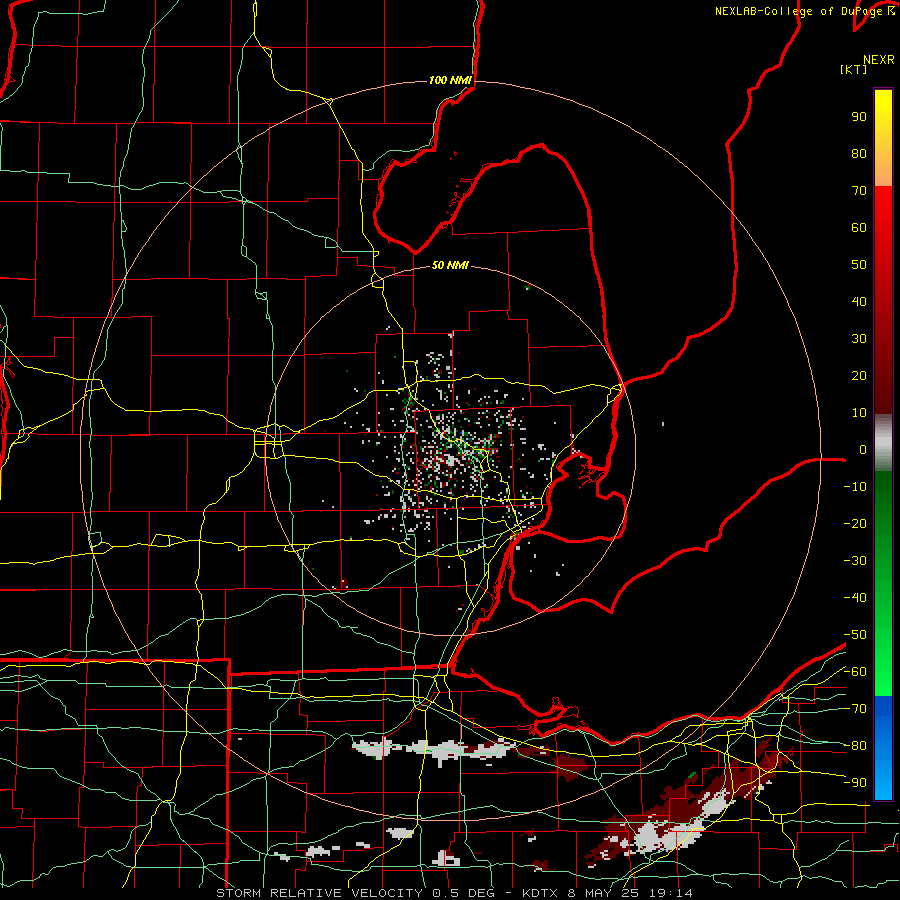Pick the red segment of the color bar
This screenshot has height=900, width=900.
point(883,300)
